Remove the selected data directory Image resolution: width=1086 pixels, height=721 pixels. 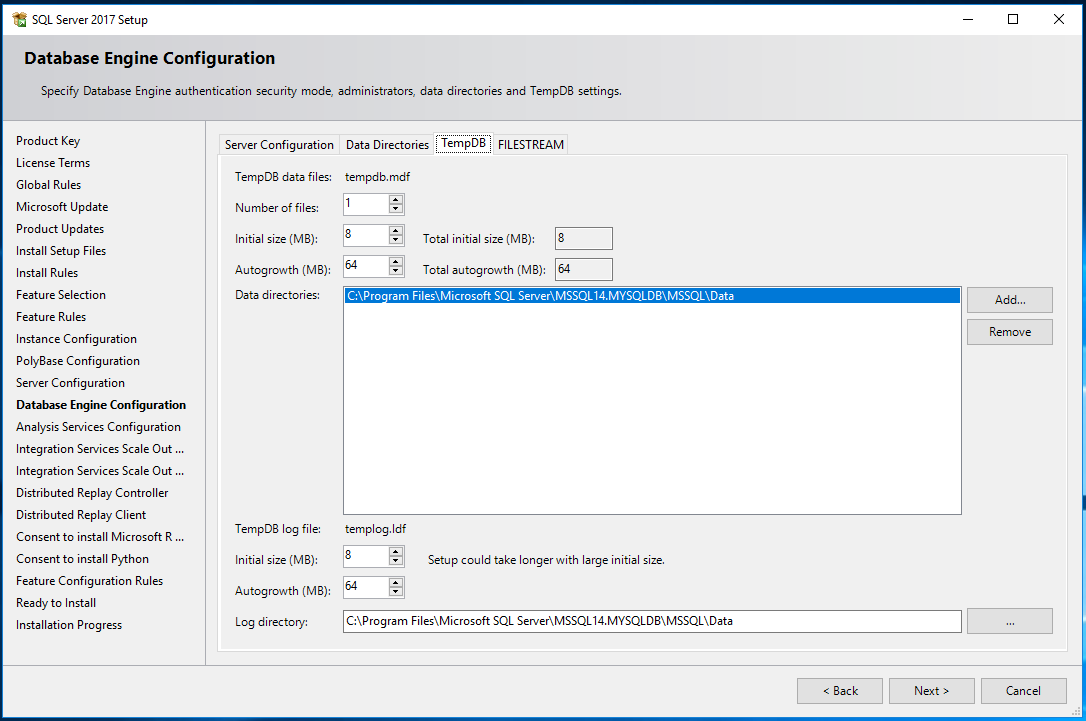click(x=1009, y=332)
